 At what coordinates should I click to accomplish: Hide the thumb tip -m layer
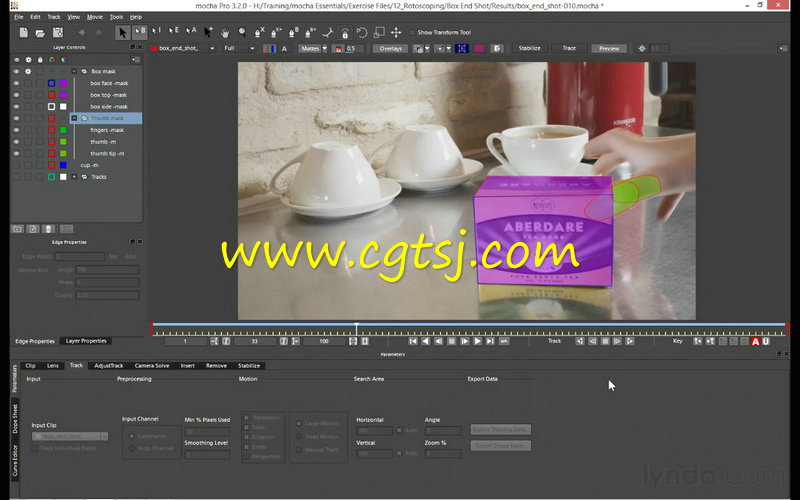(x=16, y=154)
